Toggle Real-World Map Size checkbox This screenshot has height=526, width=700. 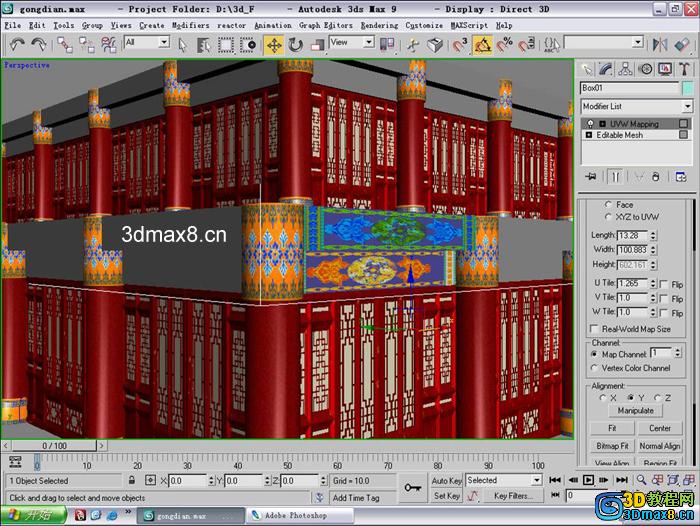pos(594,329)
